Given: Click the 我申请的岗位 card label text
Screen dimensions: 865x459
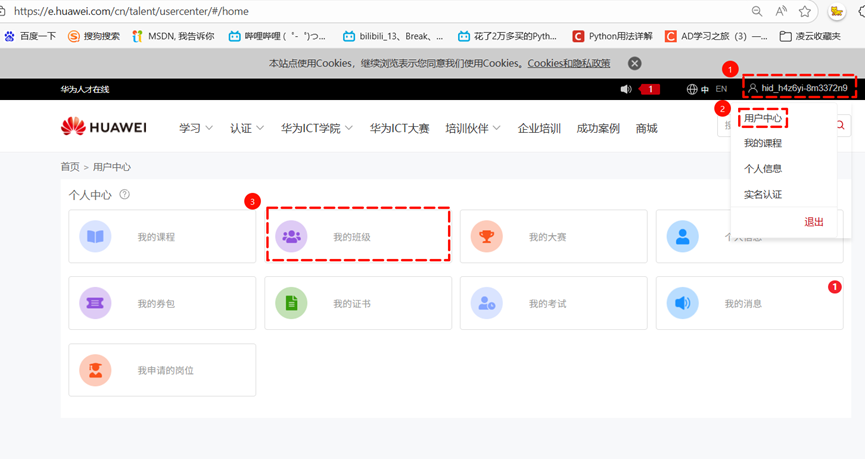Looking at the screenshot, I should [165, 370].
